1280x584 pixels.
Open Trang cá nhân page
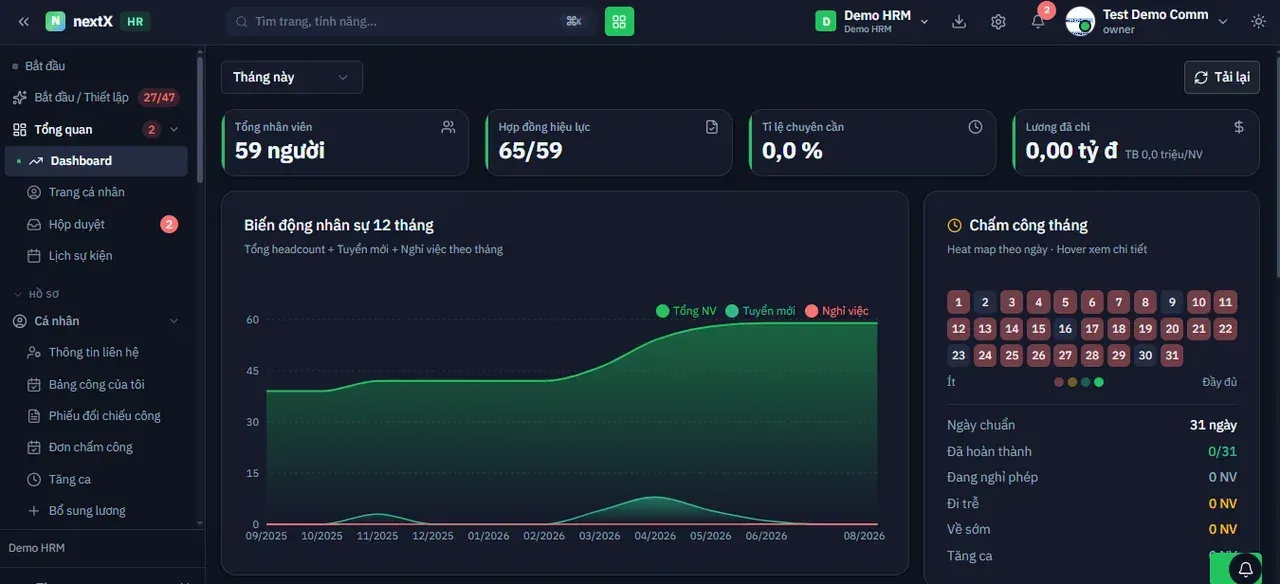click(96, 192)
